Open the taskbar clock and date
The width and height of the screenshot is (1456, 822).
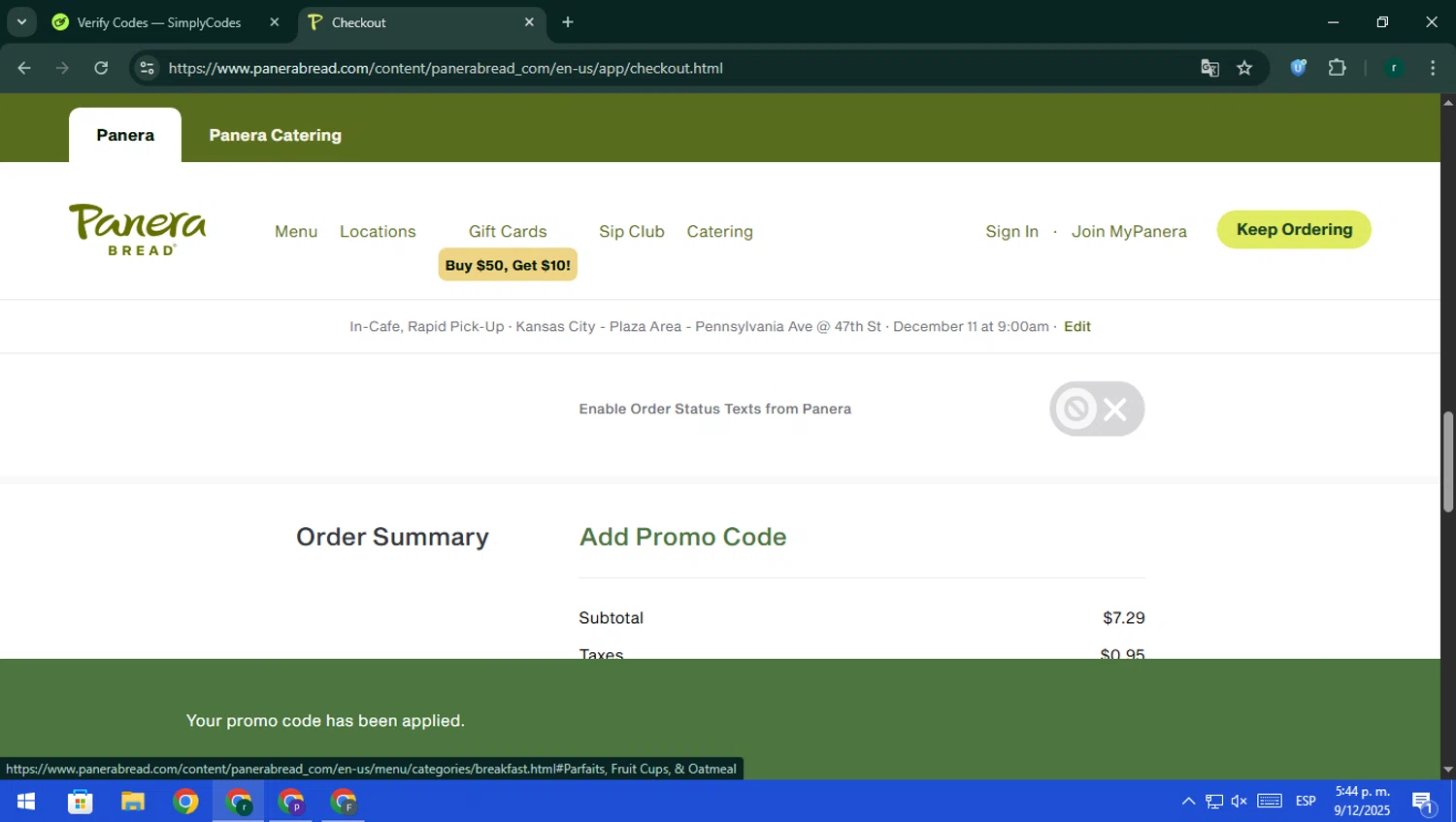1362,802
